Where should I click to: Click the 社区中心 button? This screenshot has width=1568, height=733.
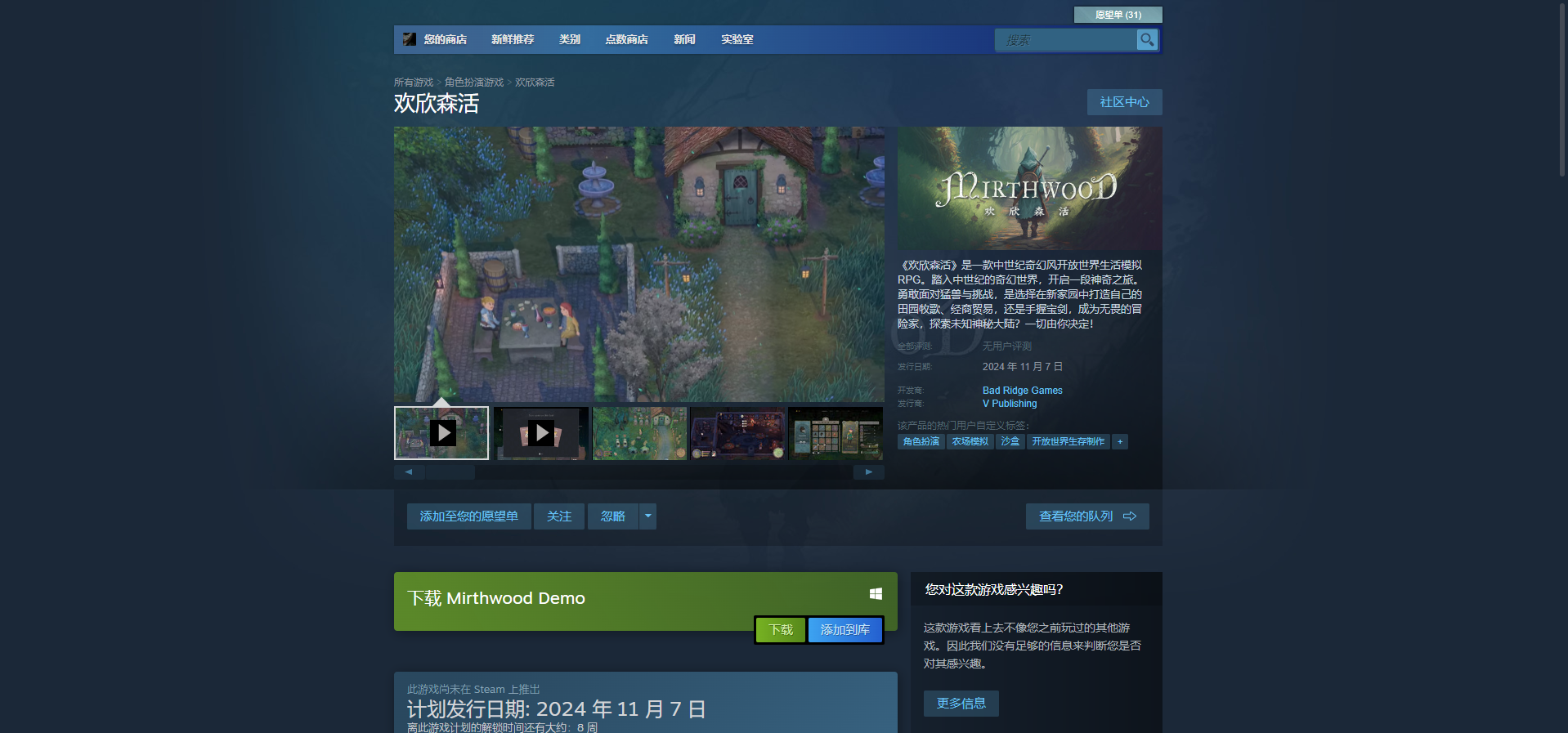tap(1124, 102)
